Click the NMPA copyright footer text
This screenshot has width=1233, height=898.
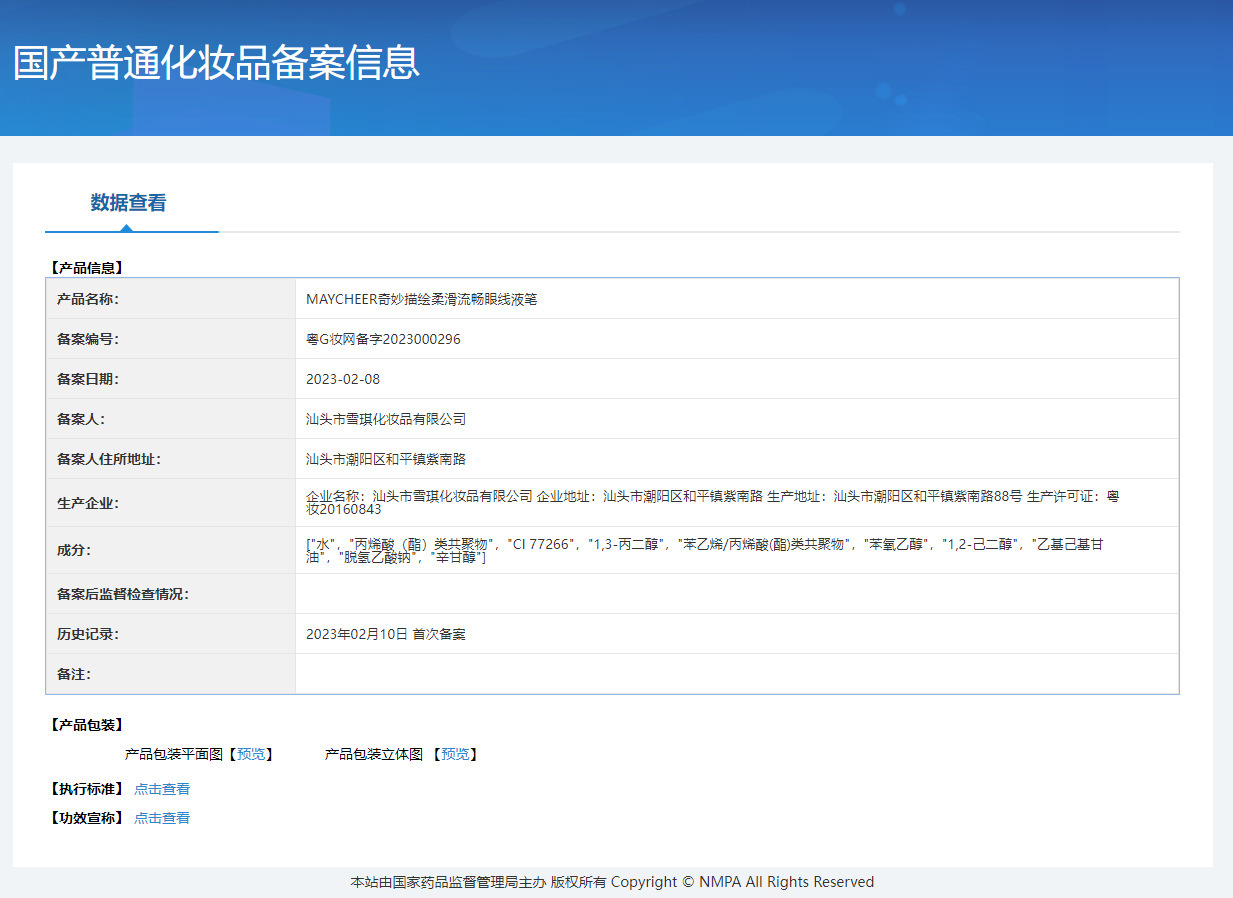(612, 882)
